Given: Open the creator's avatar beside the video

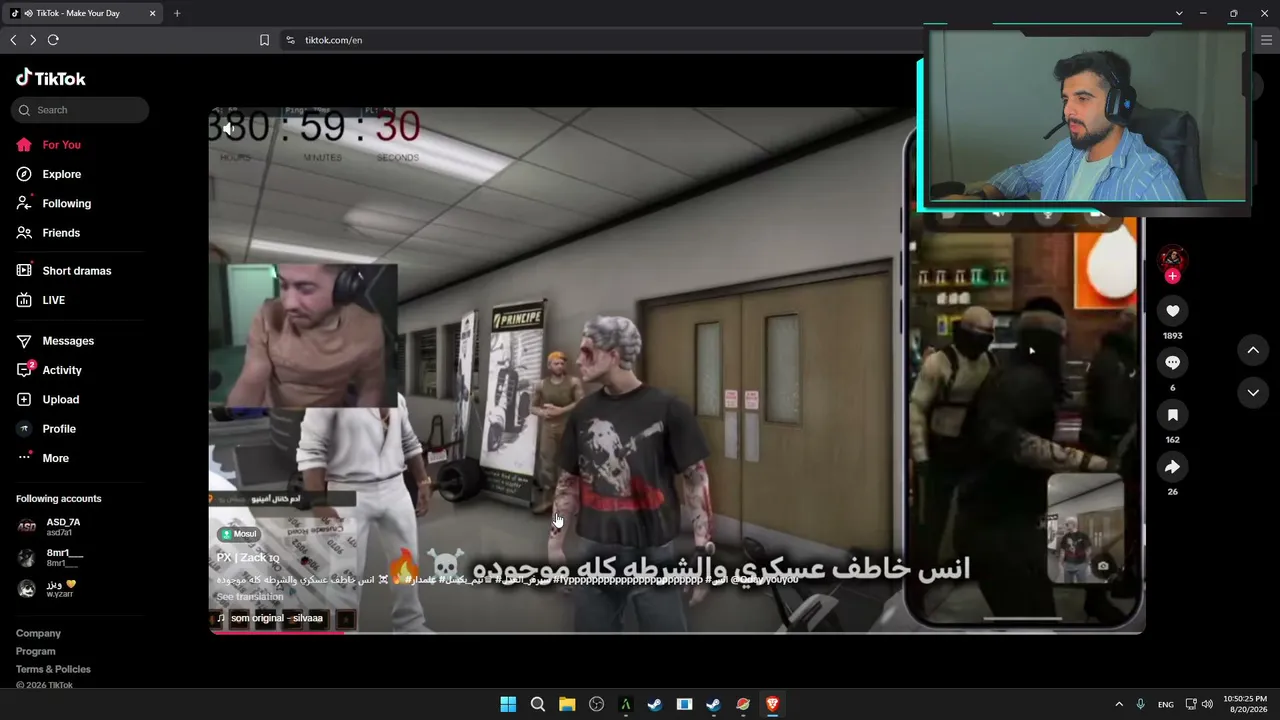Looking at the screenshot, I should 1173,259.
